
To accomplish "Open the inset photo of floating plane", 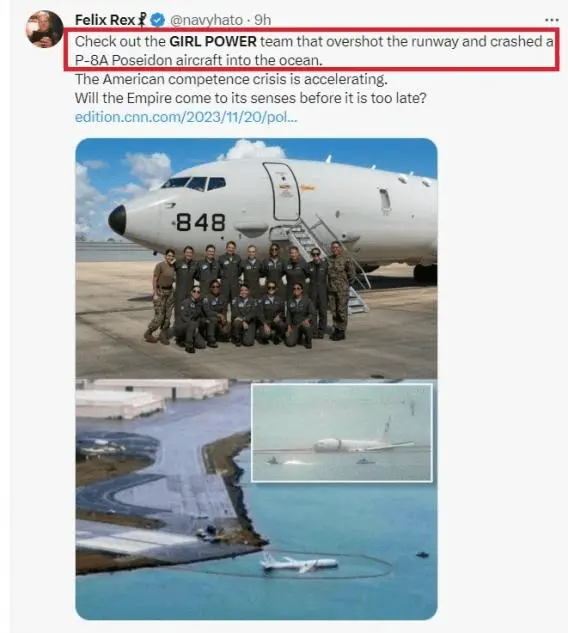I will (x=342, y=433).
